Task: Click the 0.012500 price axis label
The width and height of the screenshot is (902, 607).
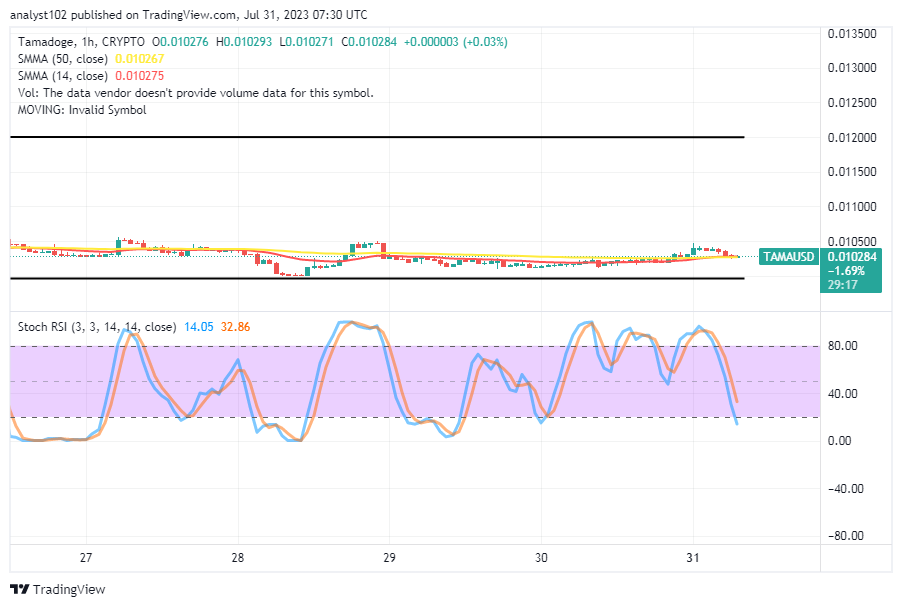Action: click(x=852, y=103)
